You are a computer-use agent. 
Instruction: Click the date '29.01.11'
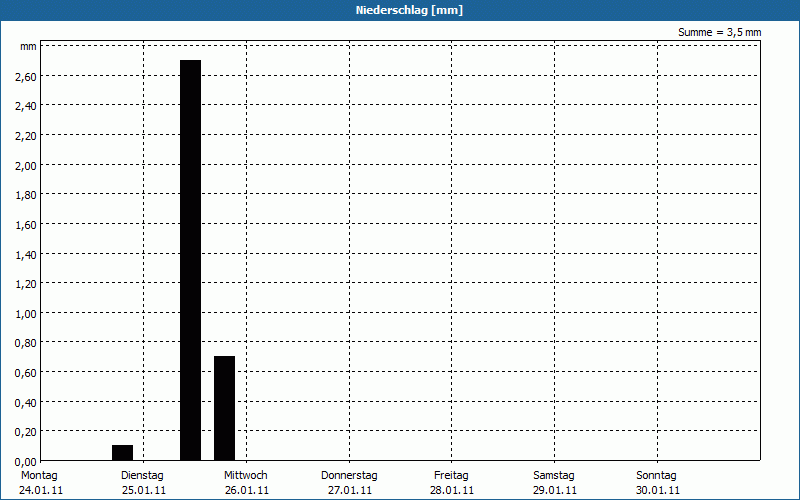[555, 490]
